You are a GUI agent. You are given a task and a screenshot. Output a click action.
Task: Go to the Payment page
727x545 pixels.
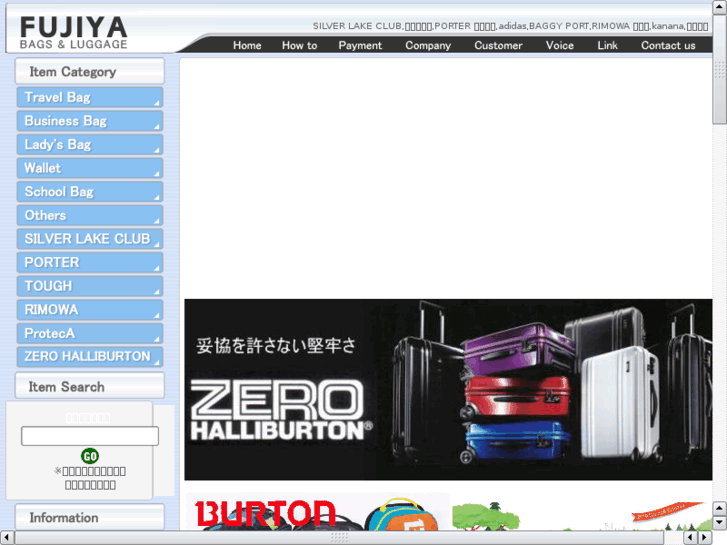[360, 45]
